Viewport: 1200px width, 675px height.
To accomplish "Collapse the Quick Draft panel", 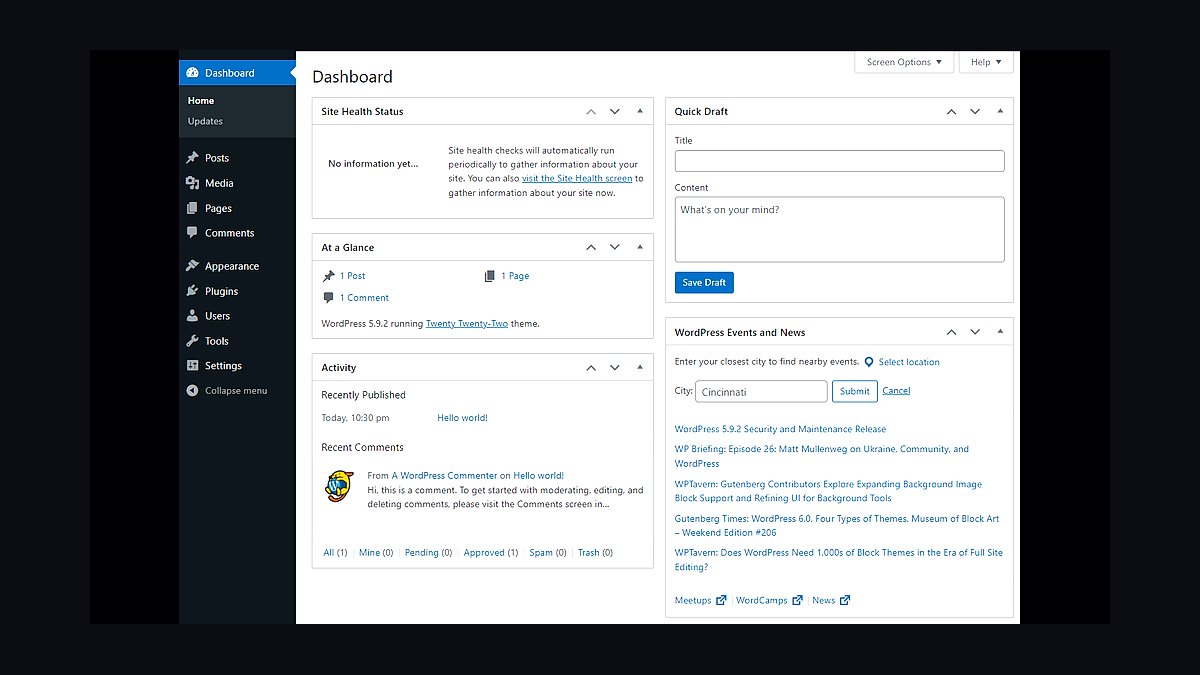I will [1000, 111].
